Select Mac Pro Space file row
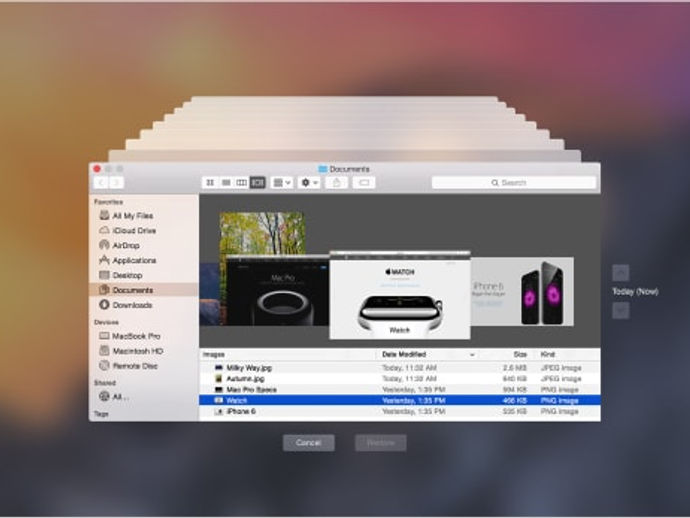 (x=400, y=390)
